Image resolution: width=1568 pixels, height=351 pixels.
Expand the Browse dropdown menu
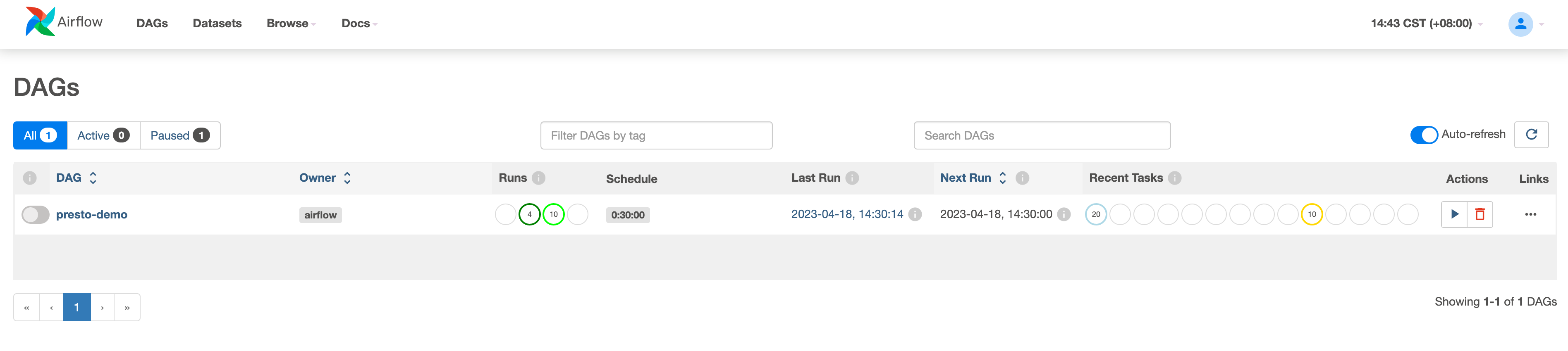(x=291, y=23)
